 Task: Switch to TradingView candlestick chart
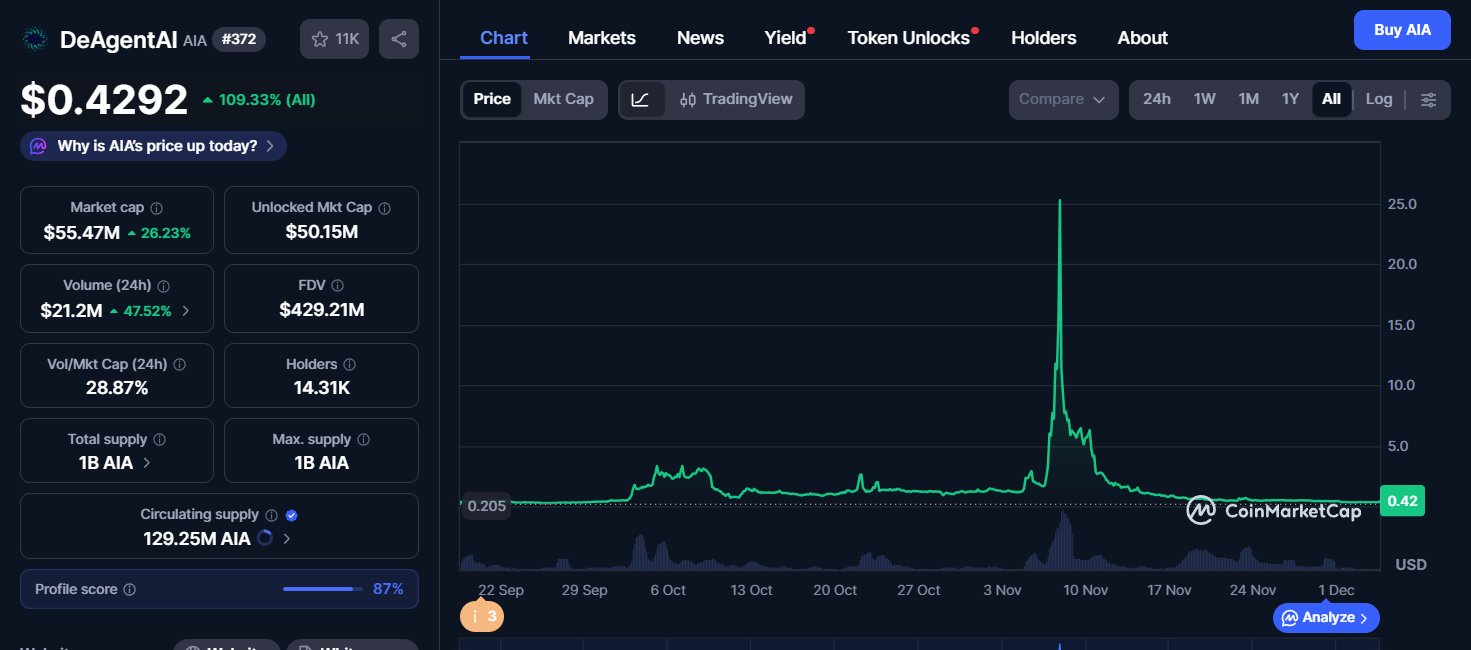point(736,99)
